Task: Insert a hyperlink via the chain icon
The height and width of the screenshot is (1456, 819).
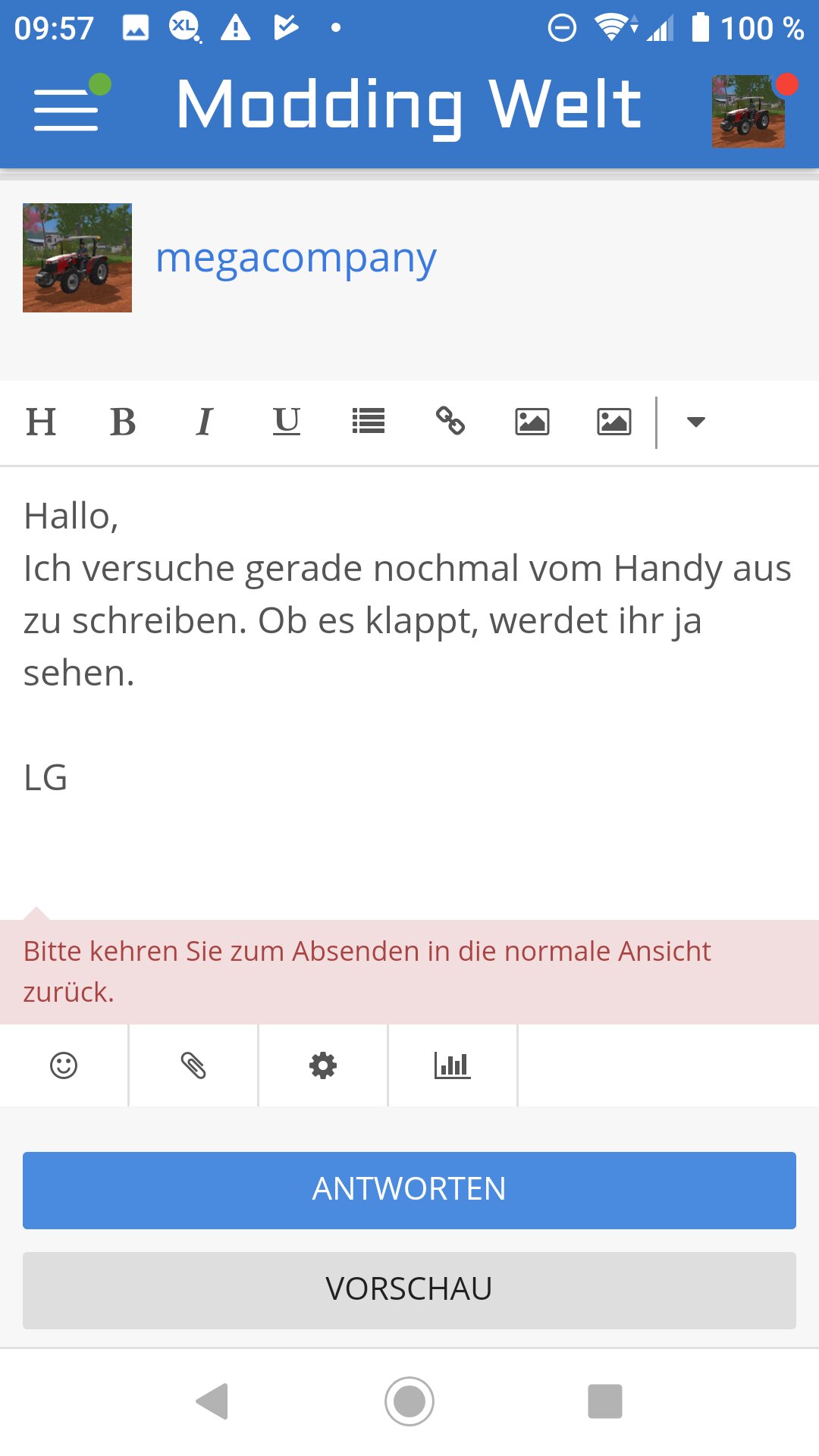Action: point(450,422)
